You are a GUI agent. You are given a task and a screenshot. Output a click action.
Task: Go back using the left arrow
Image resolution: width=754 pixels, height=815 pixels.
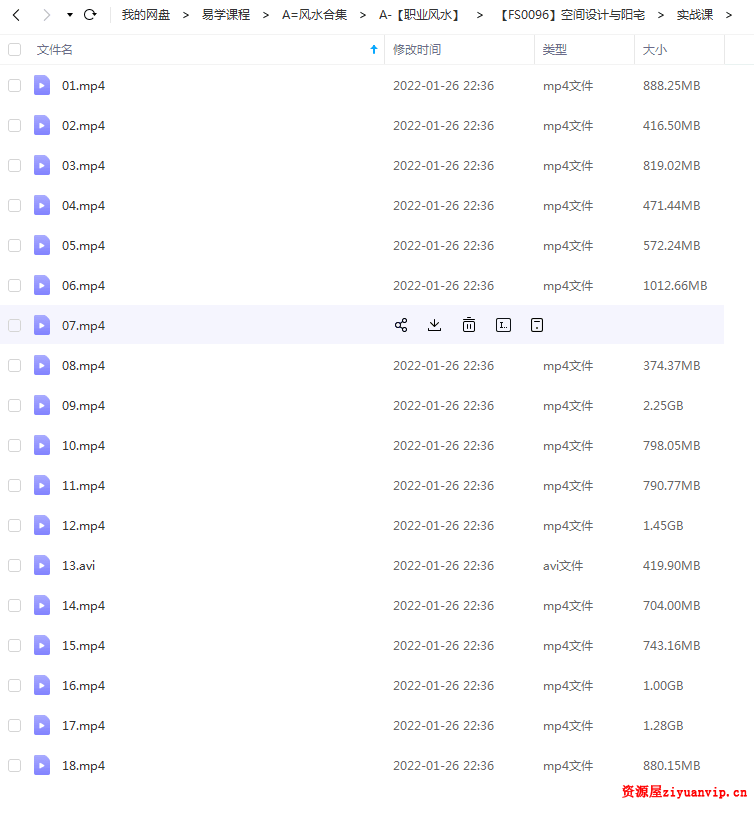[x=16, y=15]
